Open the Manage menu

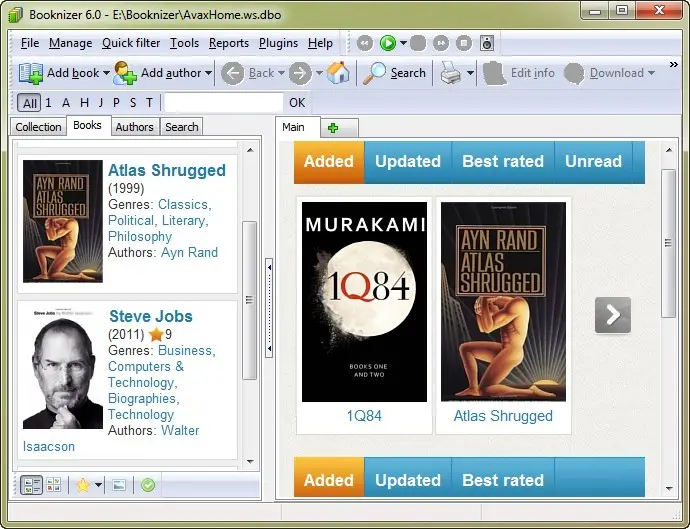[x=70, y=43]
